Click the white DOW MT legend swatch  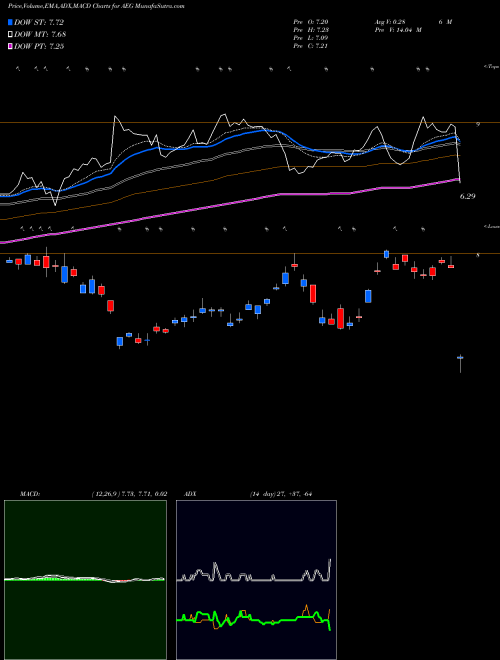coord(10,34)
